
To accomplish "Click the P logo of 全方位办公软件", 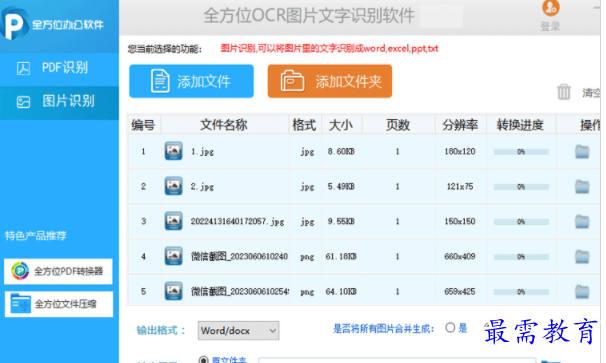I will click(14, 24).
